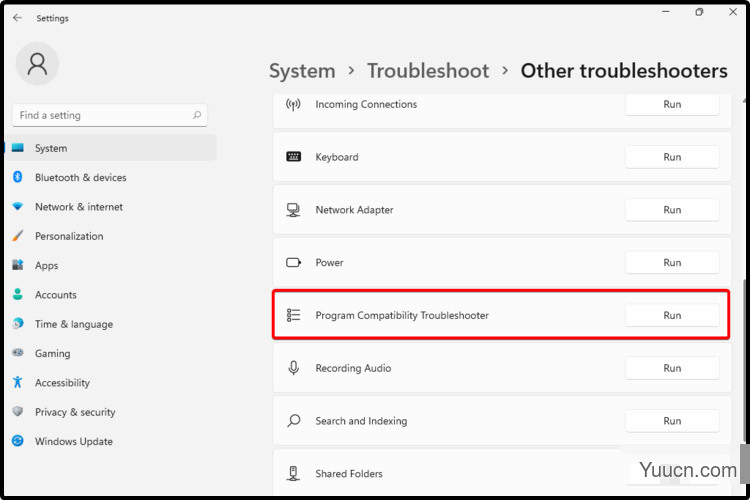Select the Incoming Connections label
750x500 pixels.
(x=366, y=104)
